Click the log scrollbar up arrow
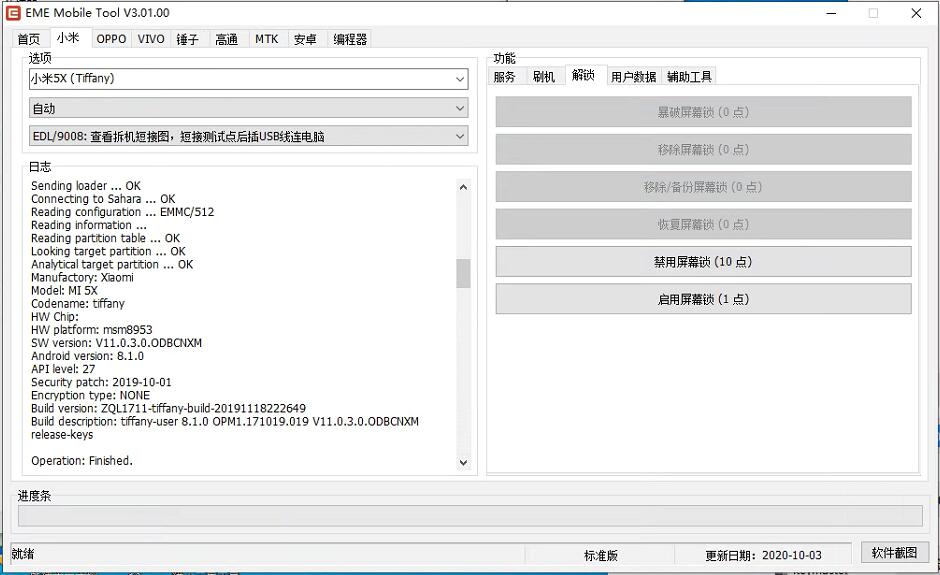Image resolution: width=940 pixels, height=575 pixels. tap(463, 186)
